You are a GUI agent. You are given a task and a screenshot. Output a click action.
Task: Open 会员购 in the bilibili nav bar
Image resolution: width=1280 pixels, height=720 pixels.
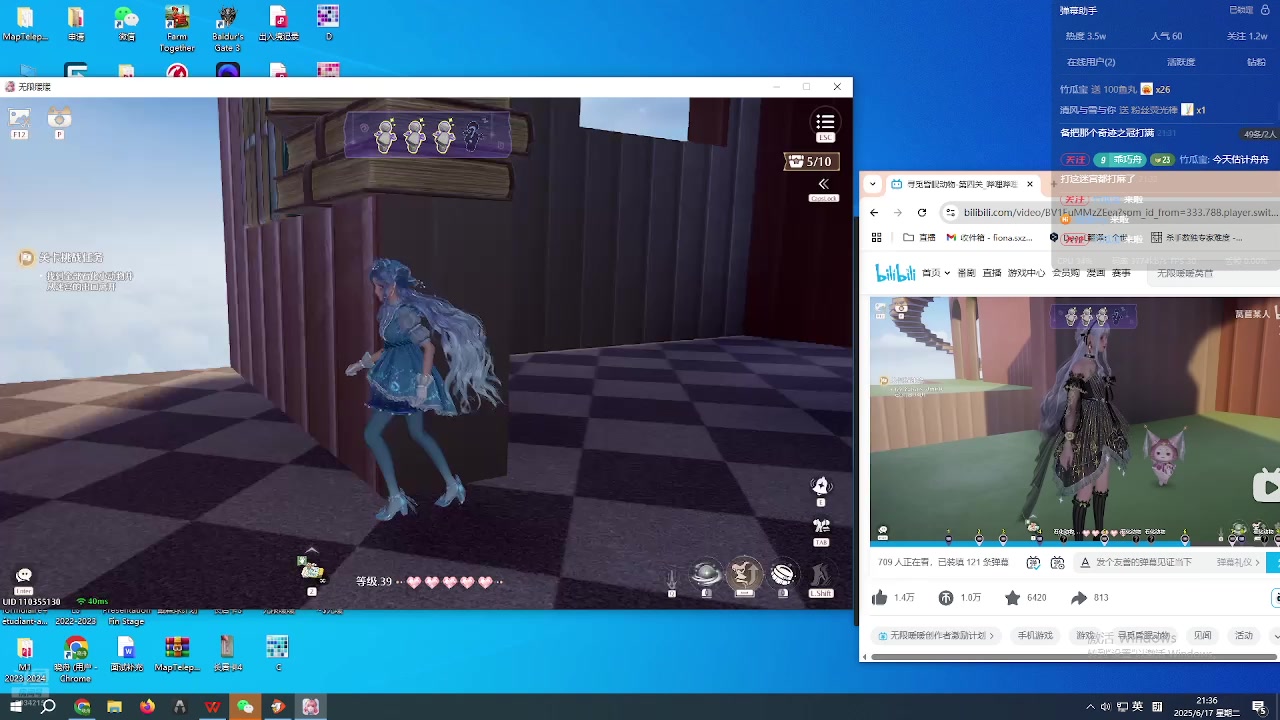click(x=1066, y=273)
